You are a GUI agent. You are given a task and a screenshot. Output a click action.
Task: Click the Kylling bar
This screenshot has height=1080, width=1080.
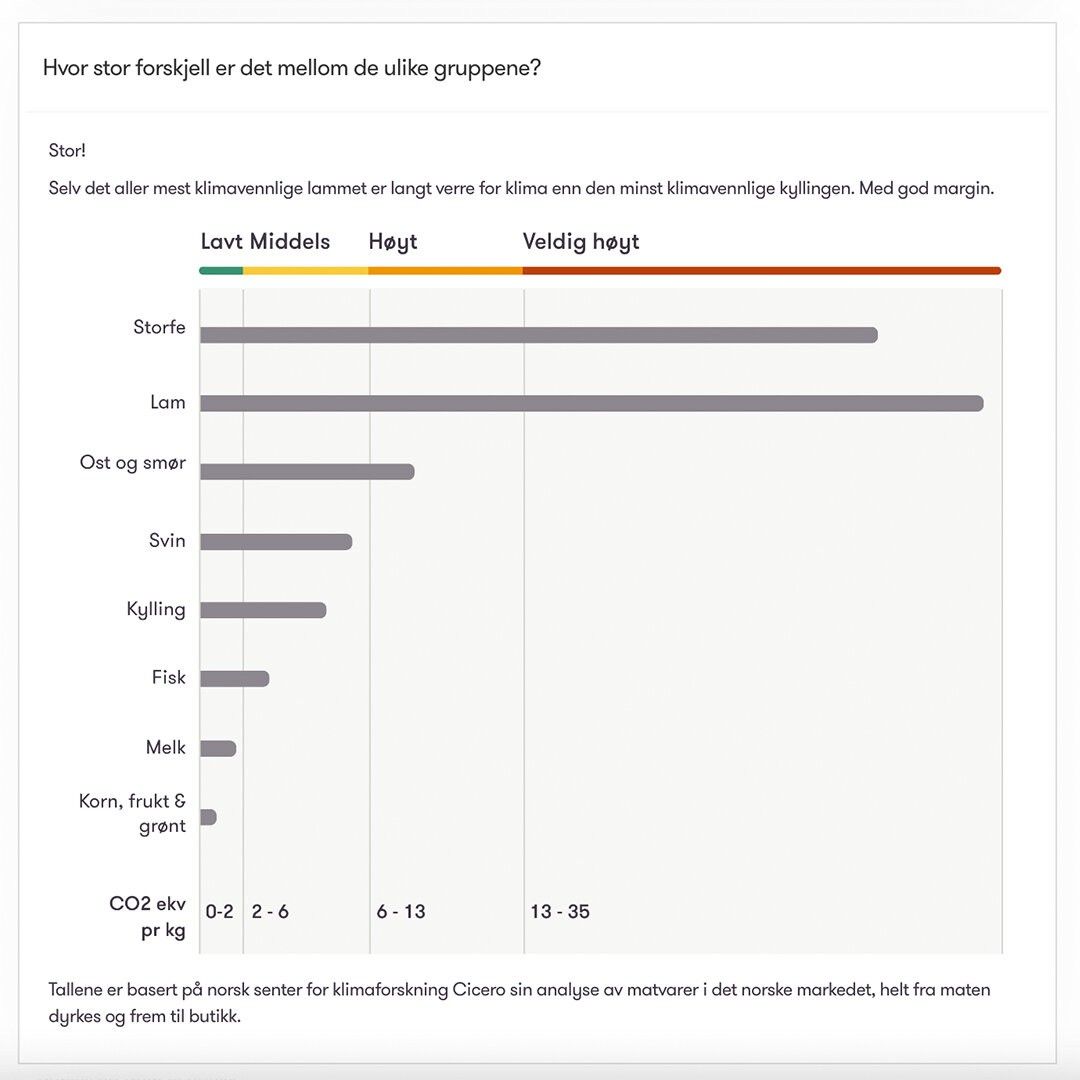262,610
